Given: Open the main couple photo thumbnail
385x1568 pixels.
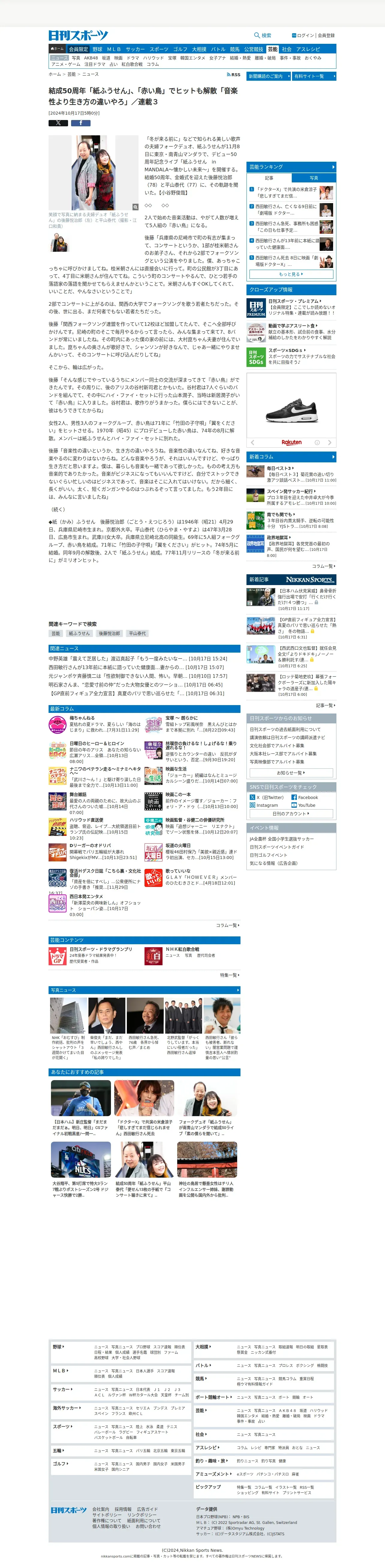Looking at the screenshot, I should point(94,173).
